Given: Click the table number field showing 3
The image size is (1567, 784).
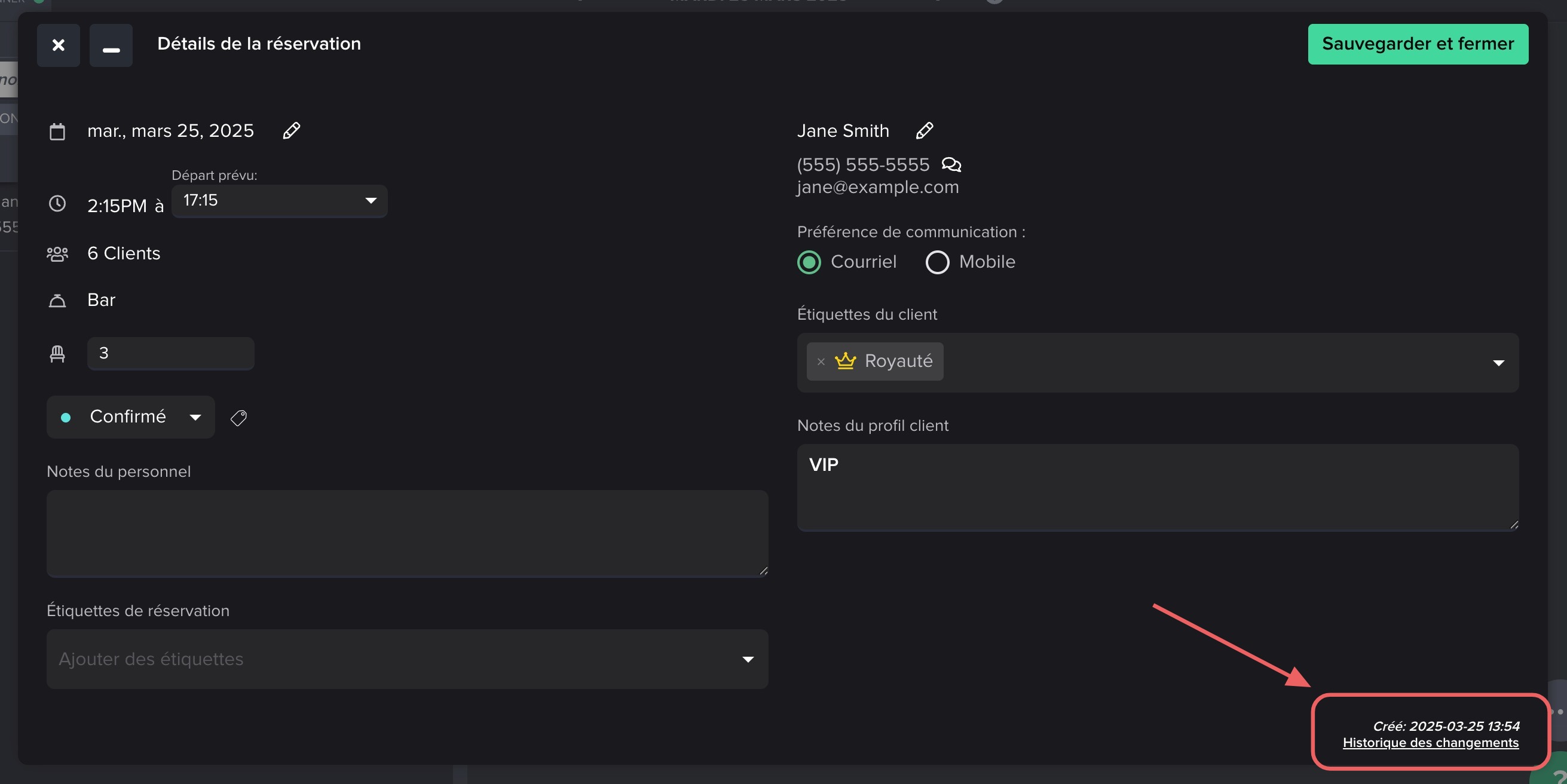Looking at the screenshot, I should tap(170, 353).
